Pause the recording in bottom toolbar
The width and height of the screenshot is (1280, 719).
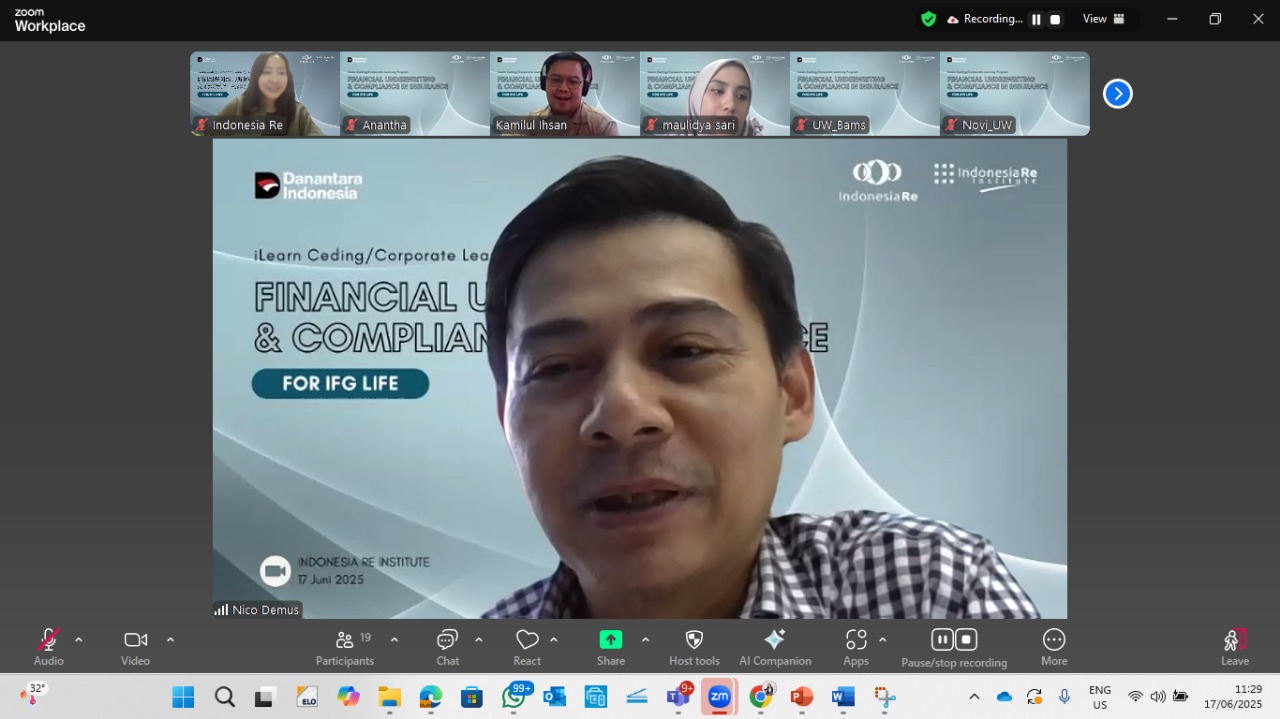[942, 639]
